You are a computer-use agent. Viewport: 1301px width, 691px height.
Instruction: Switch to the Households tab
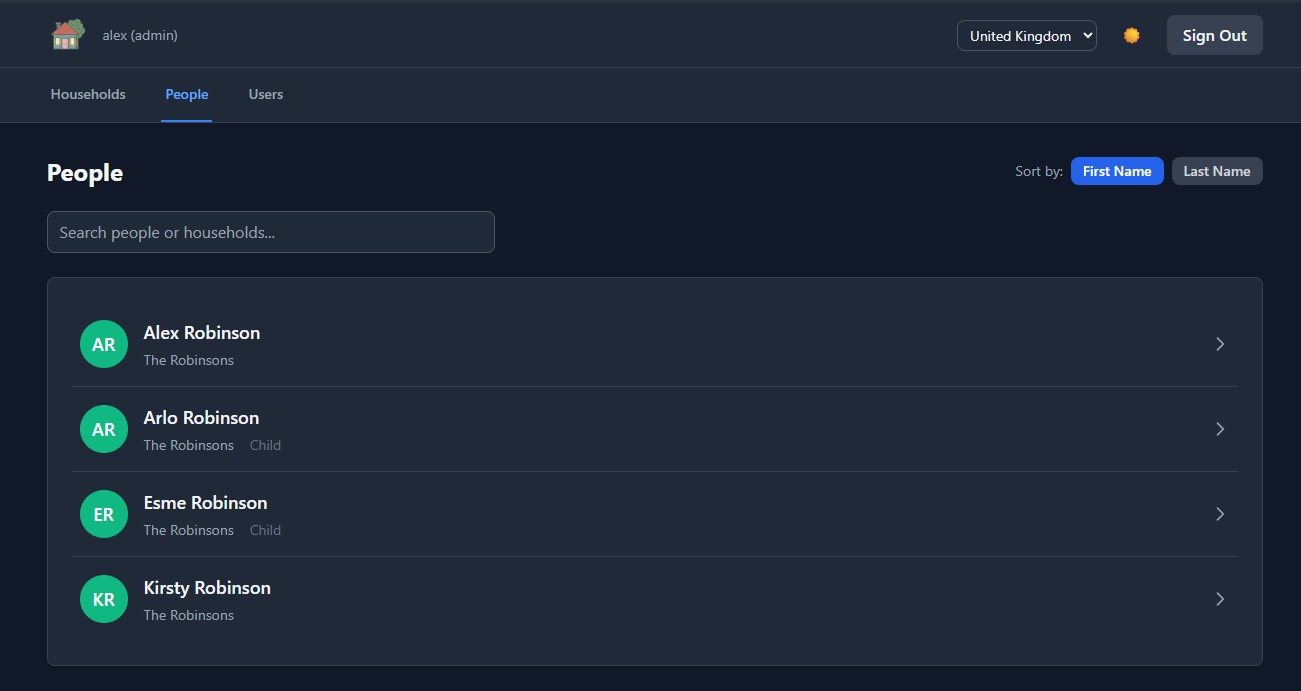[x=88, y=94]
